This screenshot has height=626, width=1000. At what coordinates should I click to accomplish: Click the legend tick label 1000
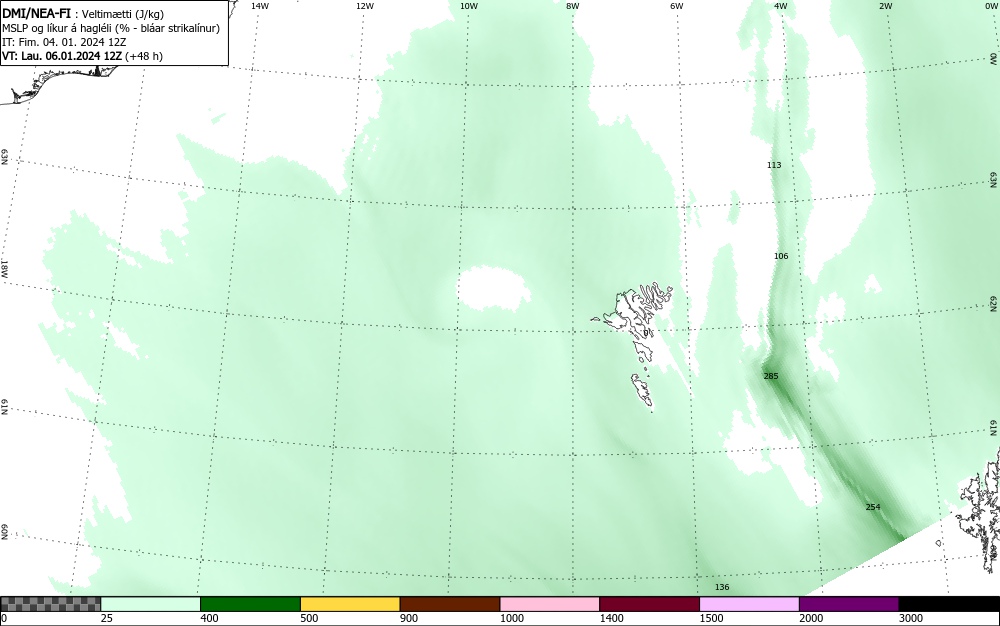[511, 618]
